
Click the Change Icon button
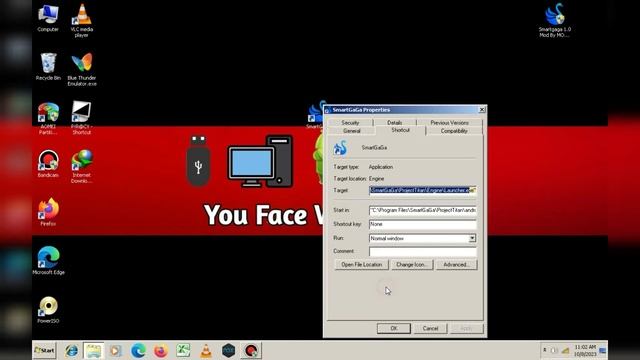[x=412, y=264]
